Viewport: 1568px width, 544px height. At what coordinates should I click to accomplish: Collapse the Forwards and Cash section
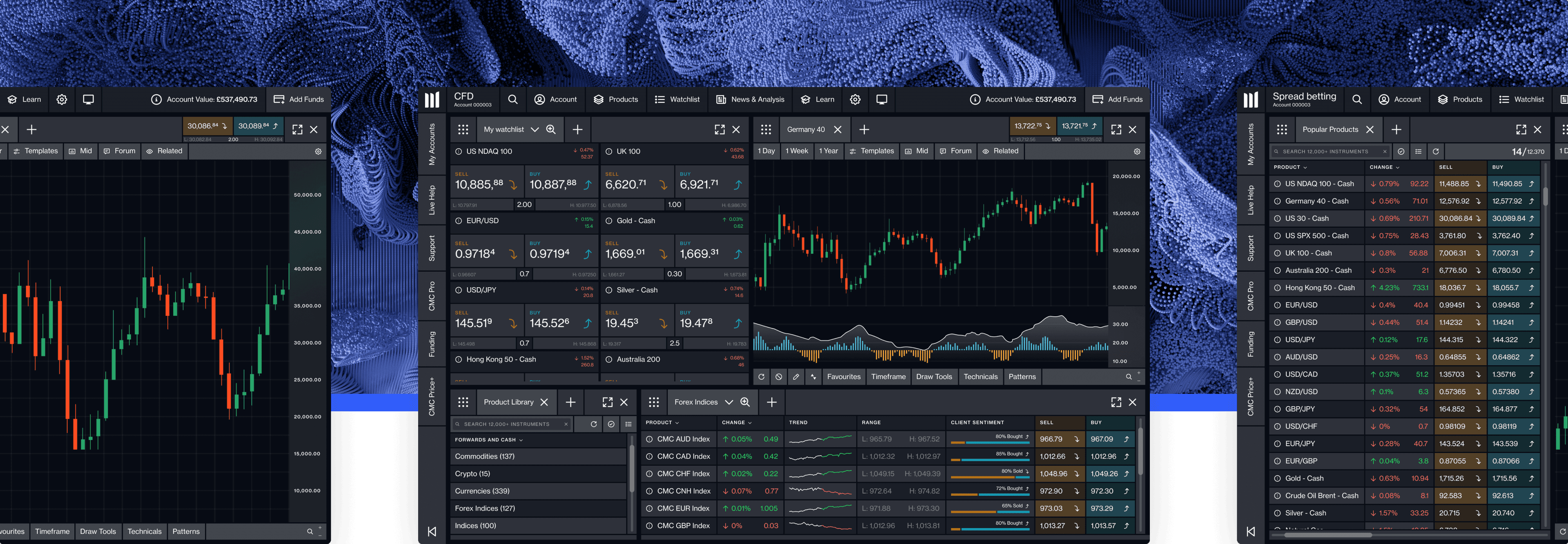[521, 440]
